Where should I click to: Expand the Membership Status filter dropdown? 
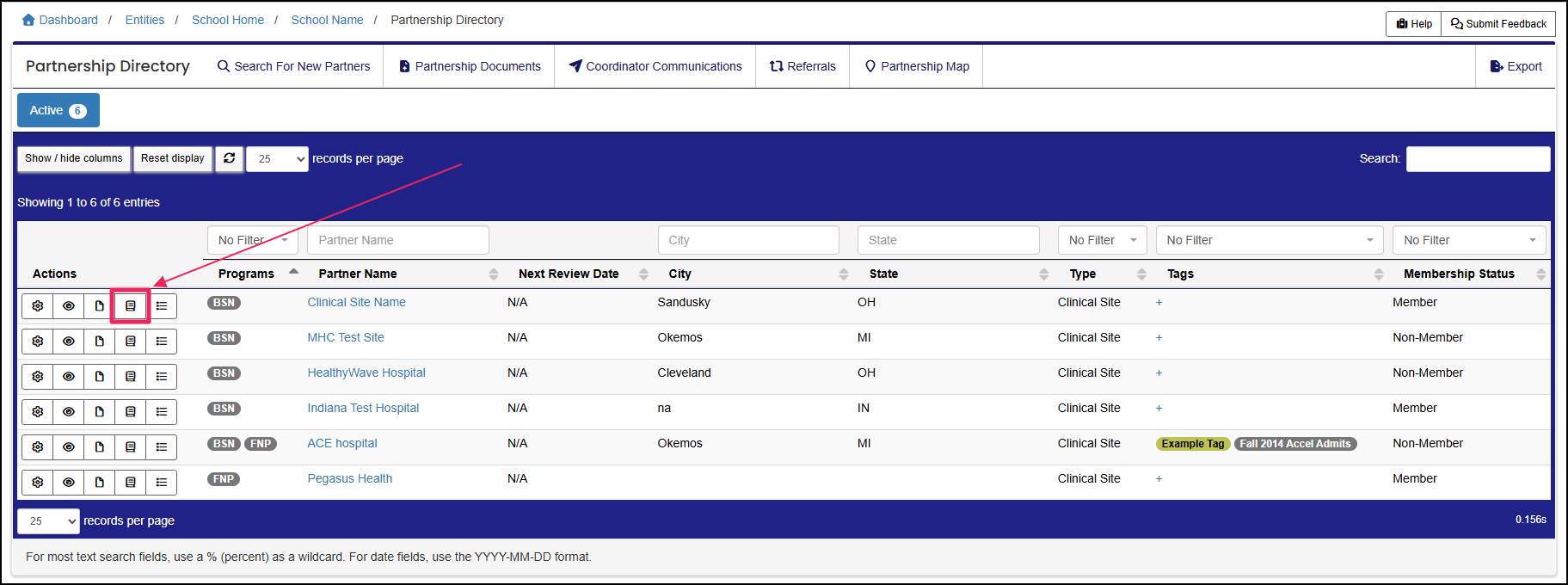pyautogui.click(x=1469, y=241)
